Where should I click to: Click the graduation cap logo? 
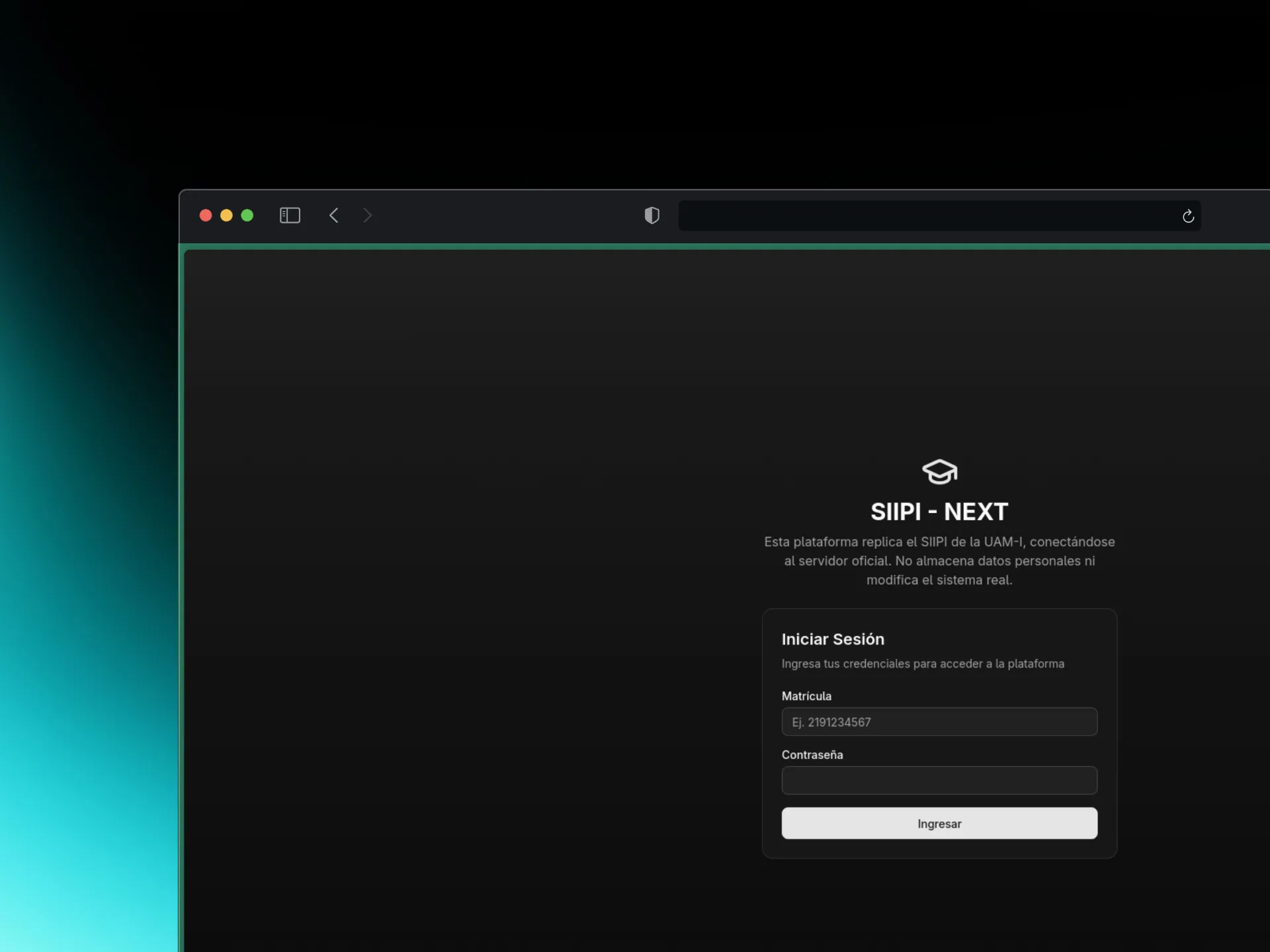pos(939,472)
